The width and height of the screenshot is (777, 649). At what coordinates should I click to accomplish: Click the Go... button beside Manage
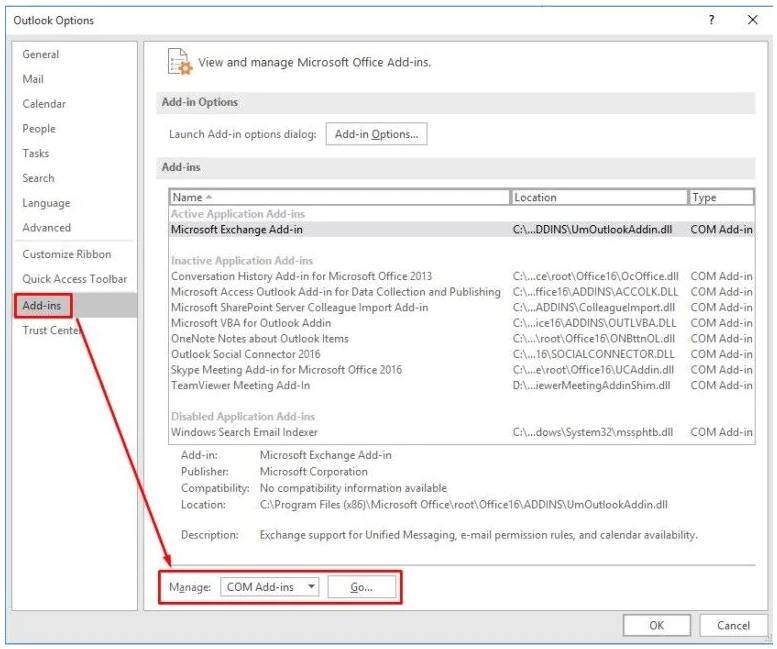click(x=362, y=588)
